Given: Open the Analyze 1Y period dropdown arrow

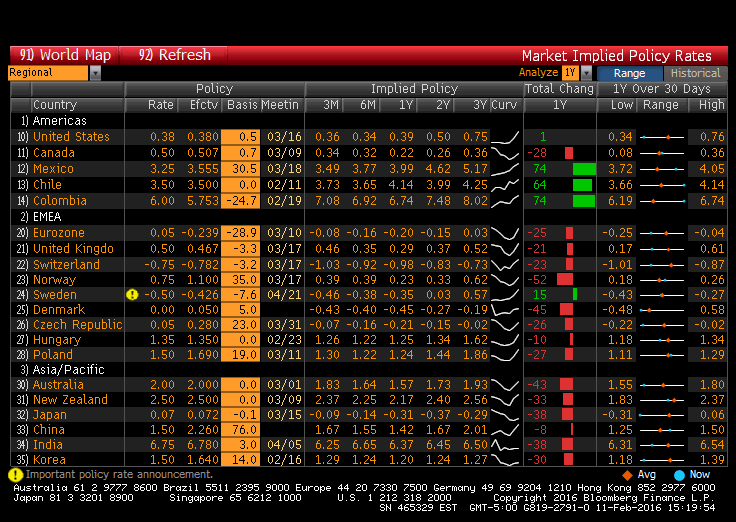Looking at the screenshot, I should coord(586,73).
